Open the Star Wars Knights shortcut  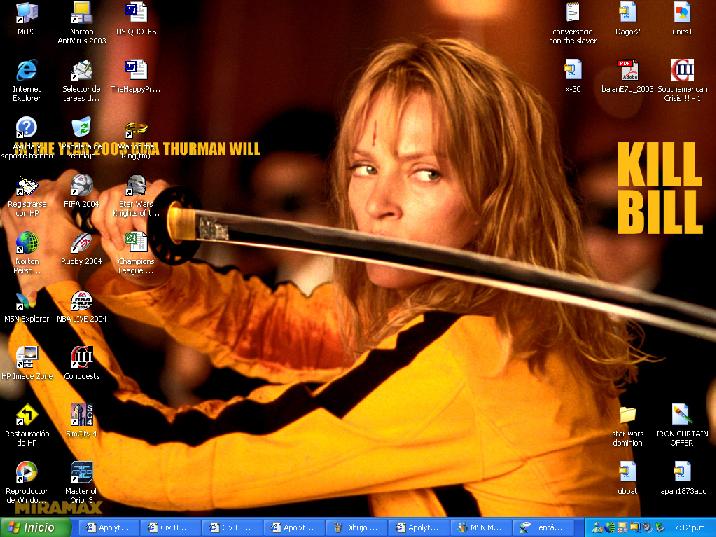[135, 186]
